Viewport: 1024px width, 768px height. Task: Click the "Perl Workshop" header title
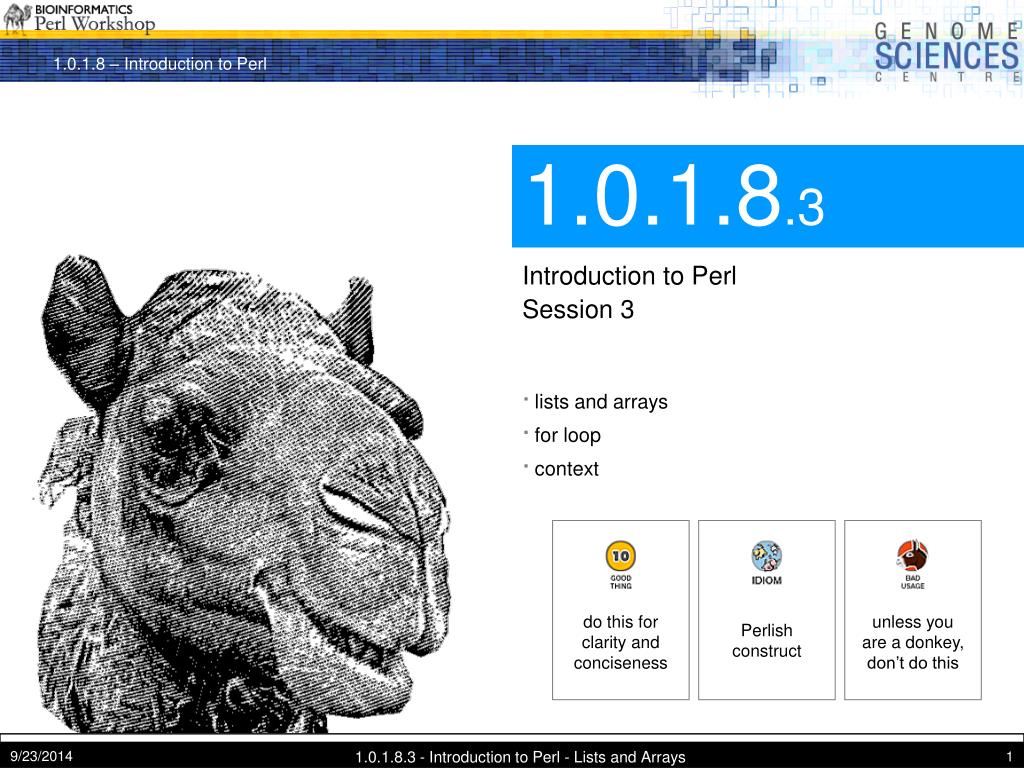(95, 24)
